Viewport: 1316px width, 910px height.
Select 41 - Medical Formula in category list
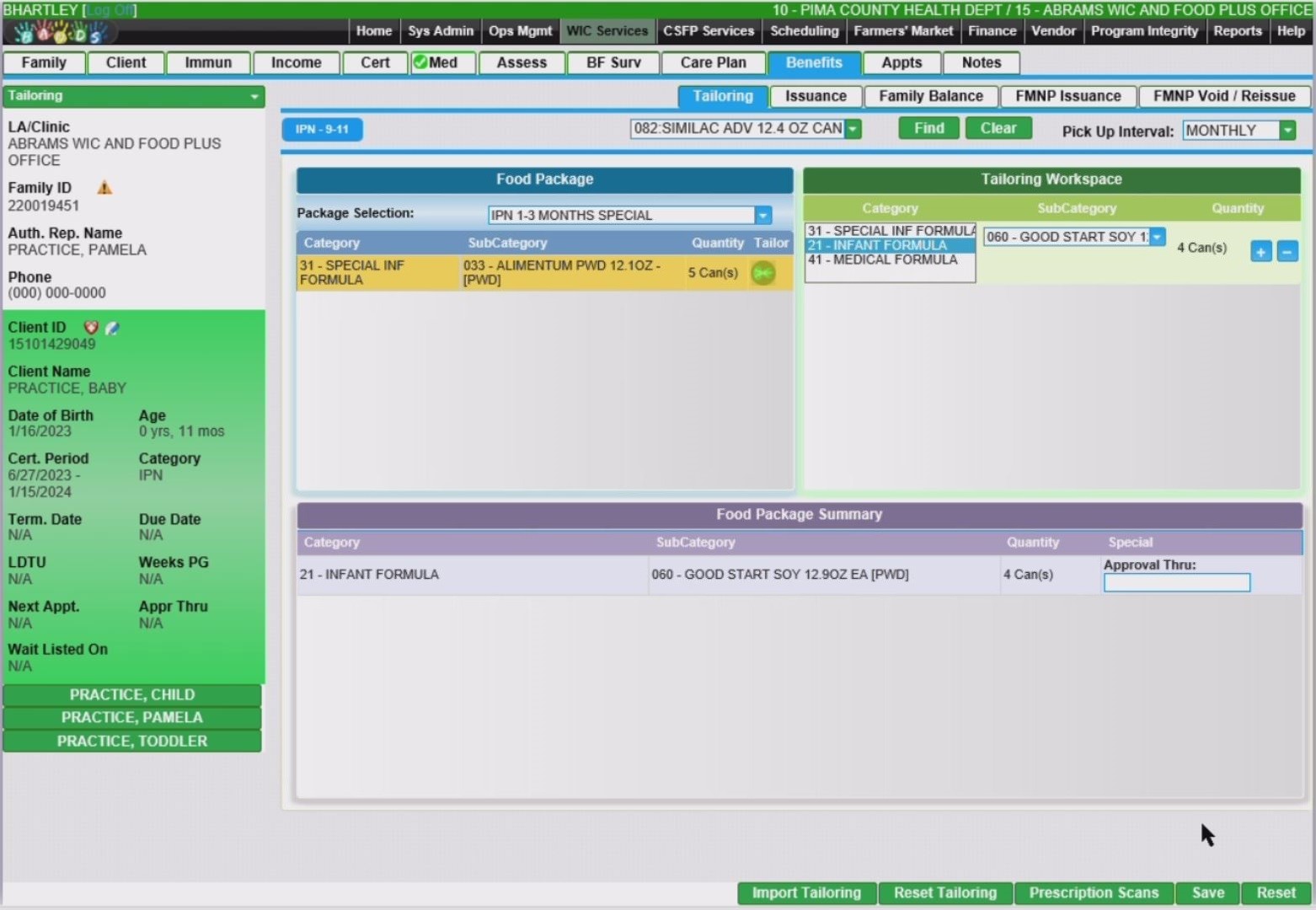pos(883,260)
